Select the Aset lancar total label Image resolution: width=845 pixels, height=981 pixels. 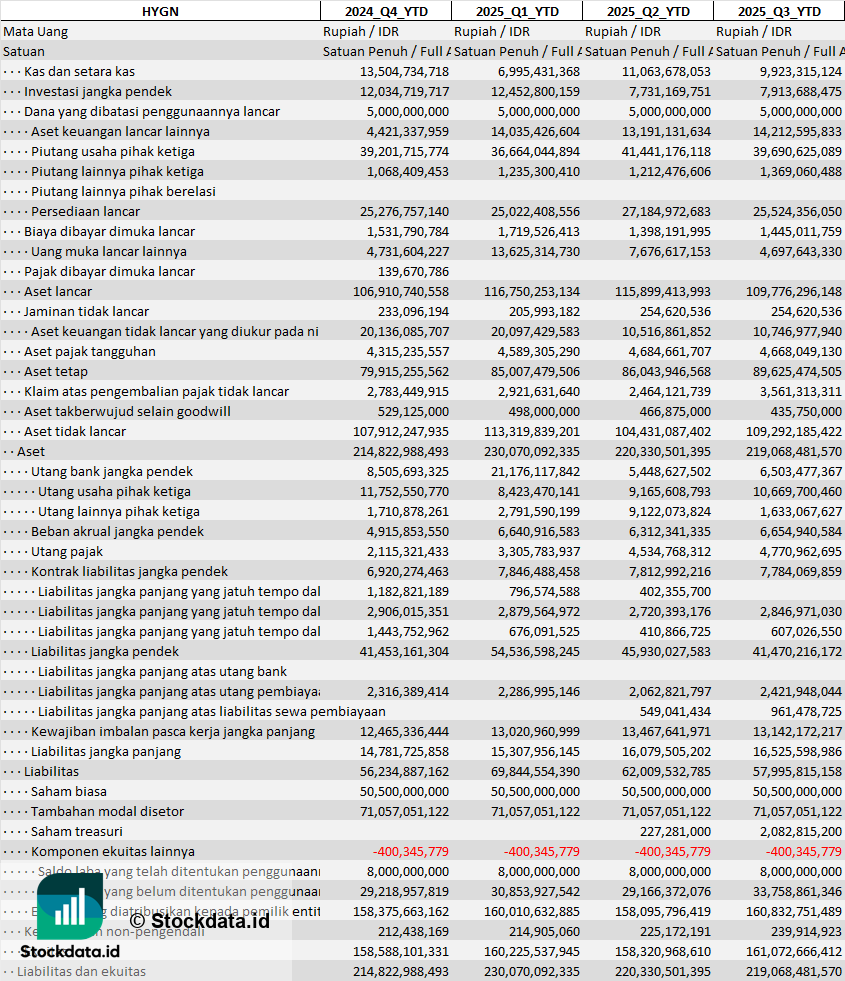pyautogui.click(x=58, y=292)
